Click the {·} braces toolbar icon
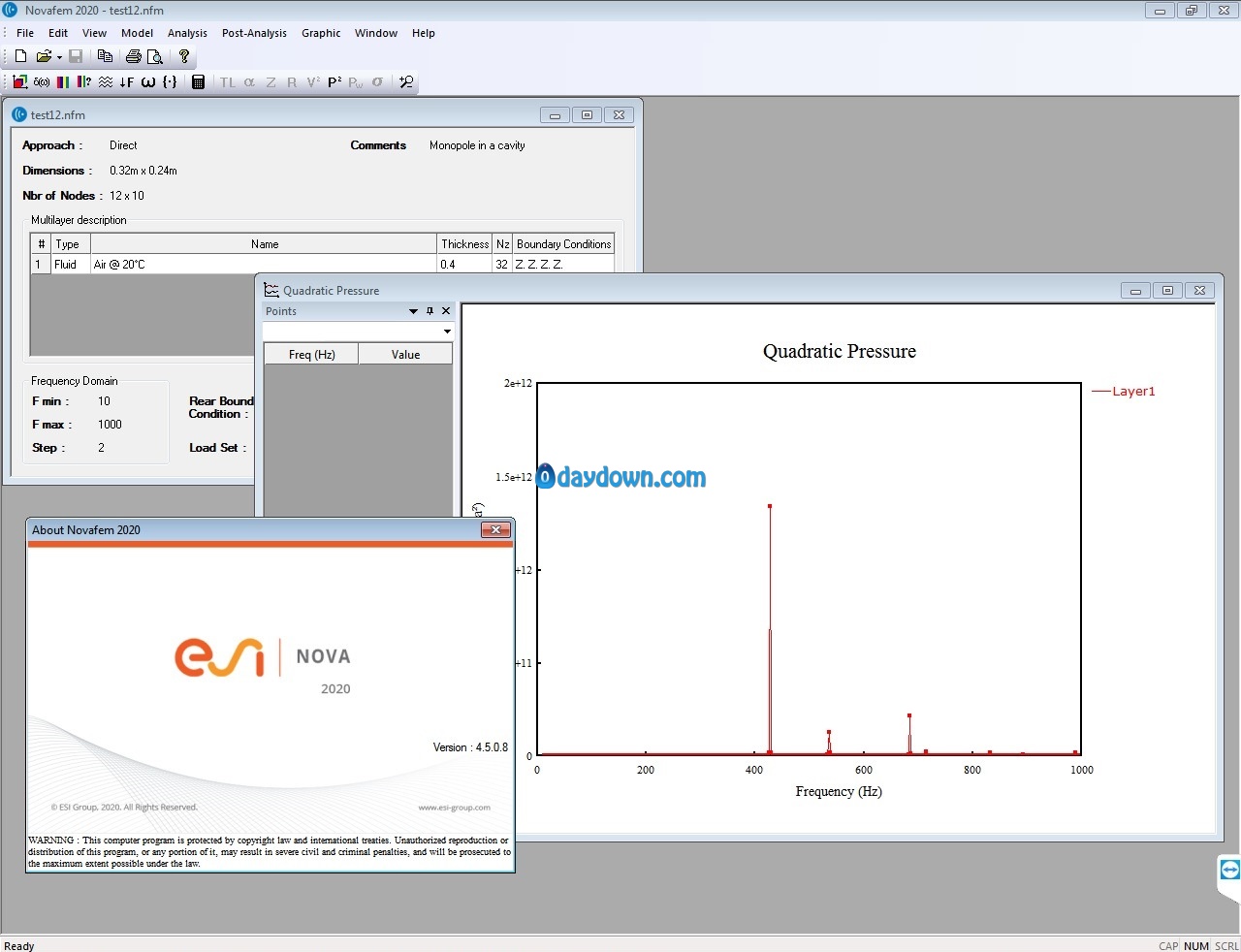The image size is (1241, 952). coord(170,82)
